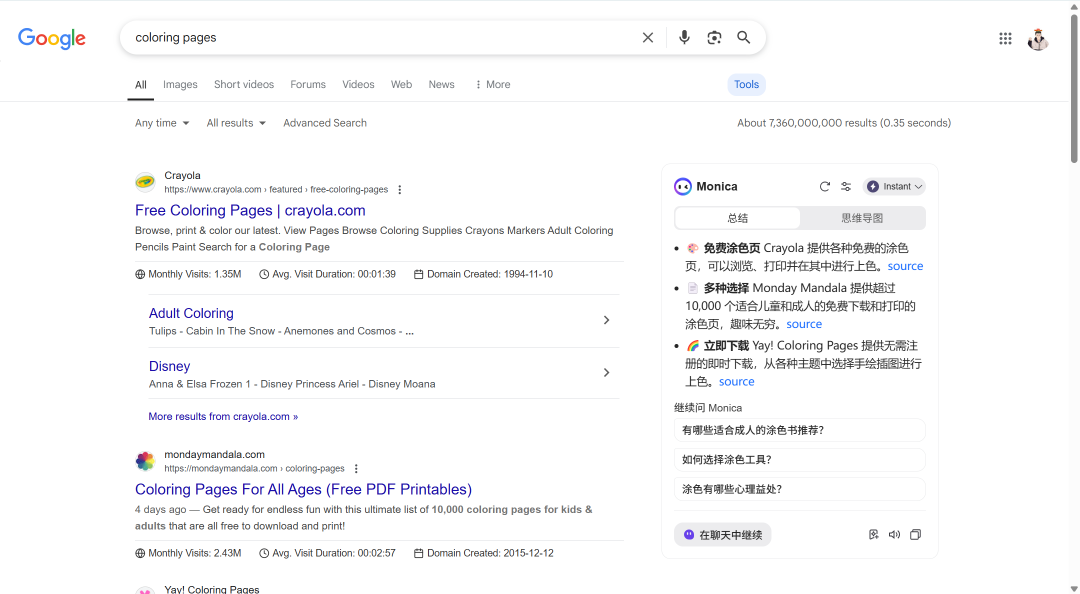
Task: Click the Tools button
Action: pos(747,84)
